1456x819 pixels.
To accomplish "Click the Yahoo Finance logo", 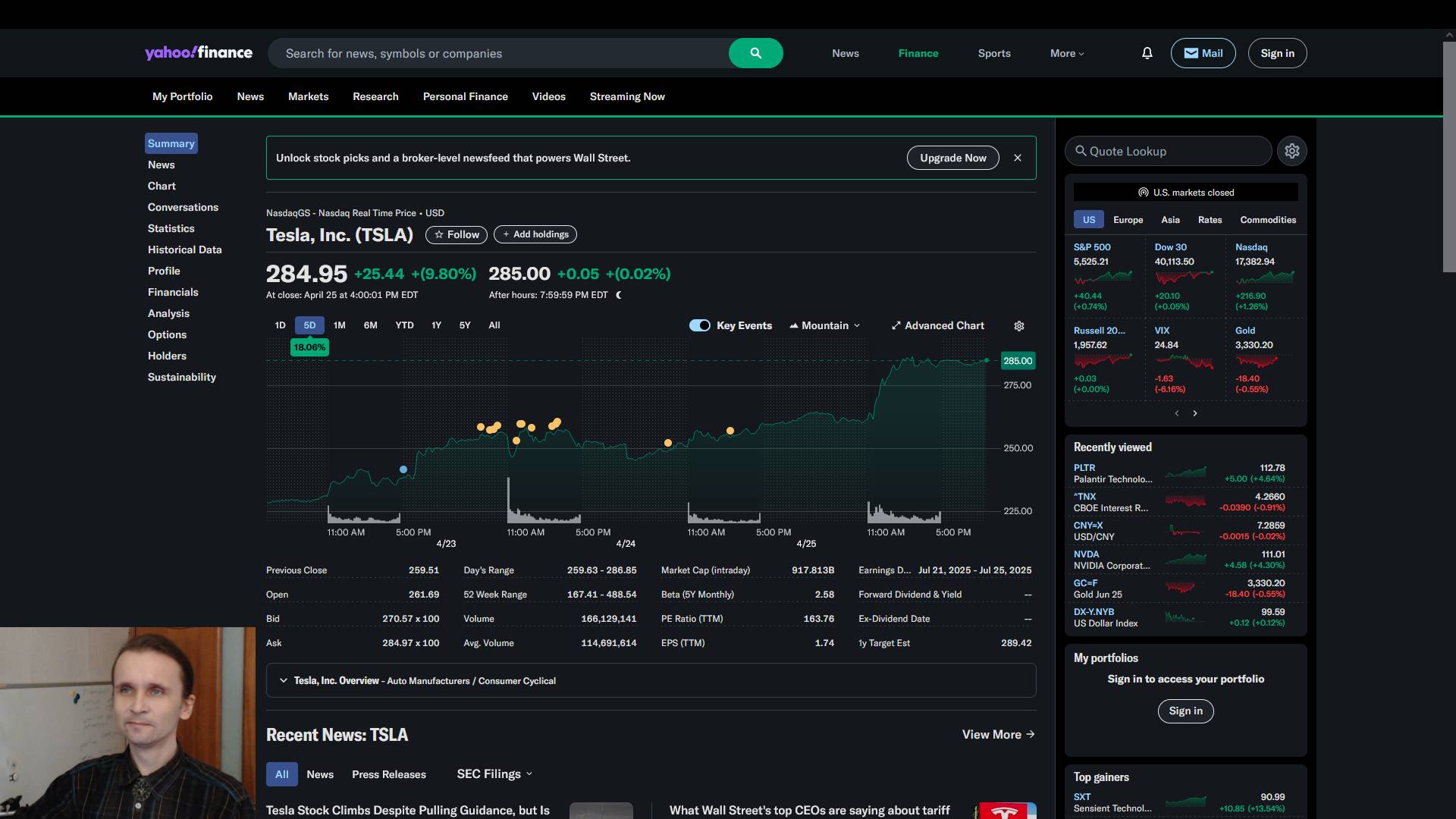I will (x=199, y=53).
